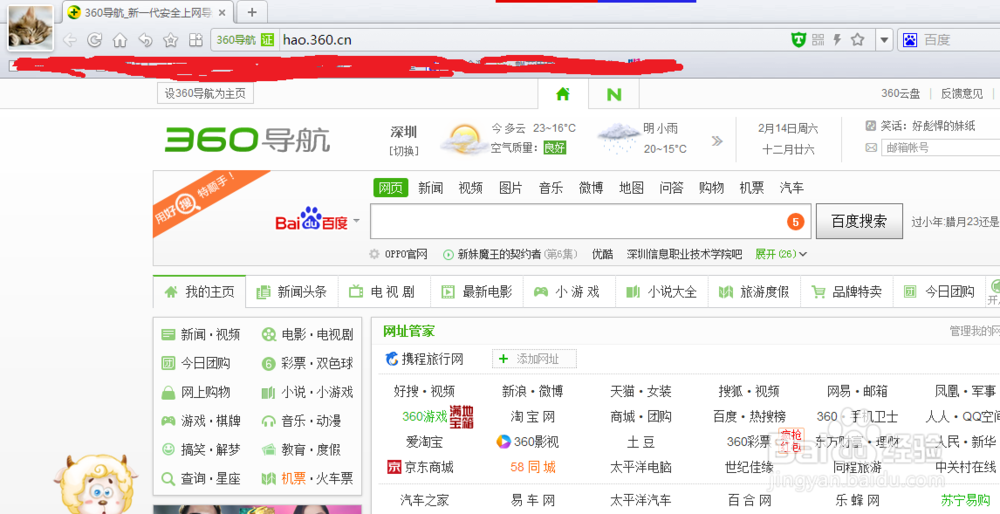Click the 网上购物 shopping bag icon

click(x=168, y=392)
